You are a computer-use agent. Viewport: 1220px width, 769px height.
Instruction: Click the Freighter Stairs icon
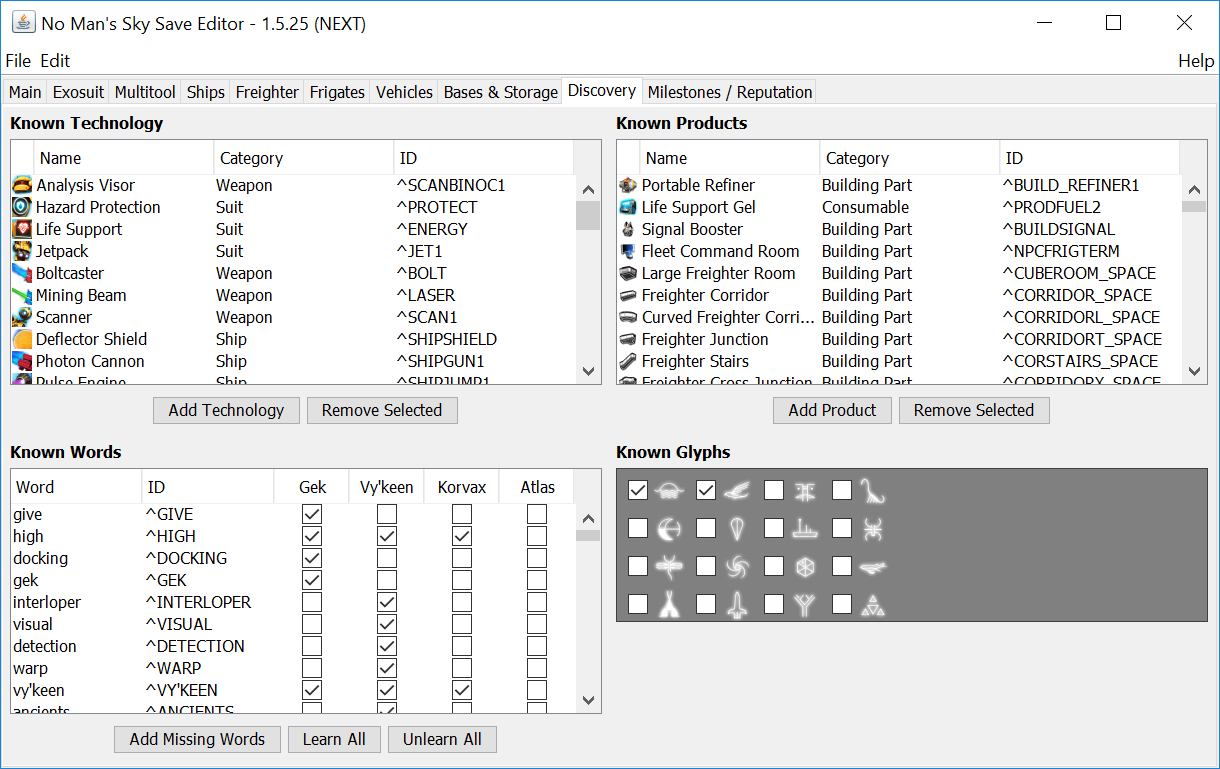point(628,361)
